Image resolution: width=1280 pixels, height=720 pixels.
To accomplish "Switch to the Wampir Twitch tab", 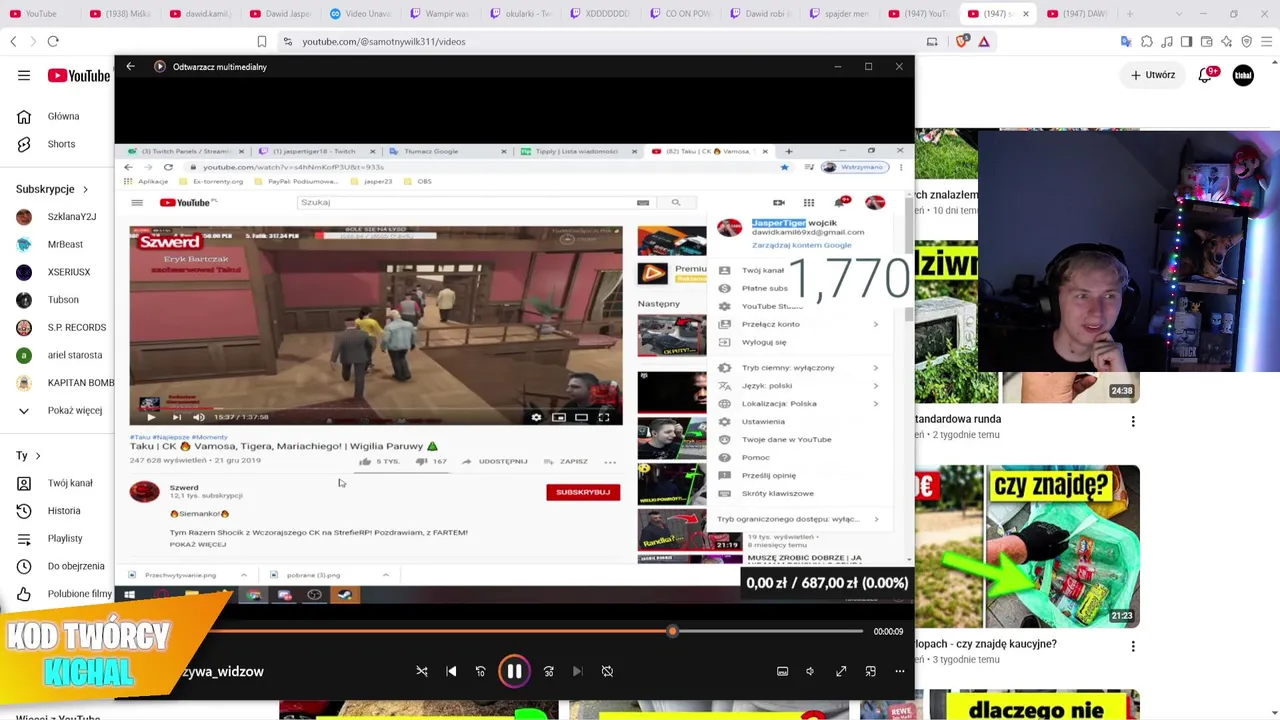I will coord(442,14).
